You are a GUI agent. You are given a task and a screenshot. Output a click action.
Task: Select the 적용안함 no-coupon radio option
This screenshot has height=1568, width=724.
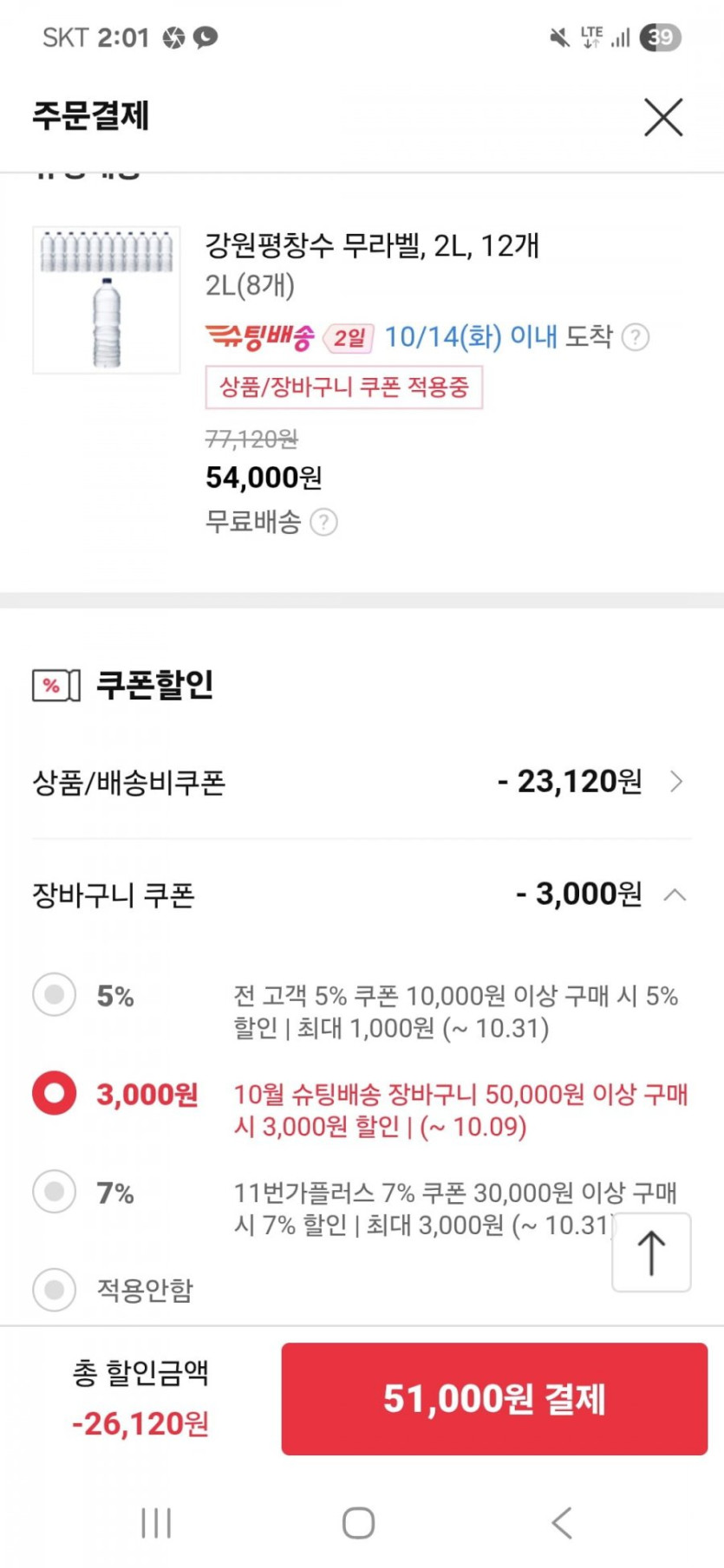click(55, 1290)
